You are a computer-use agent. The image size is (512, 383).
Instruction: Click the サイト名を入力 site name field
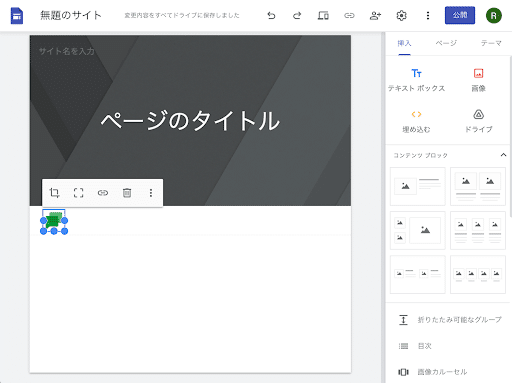[67, 51]
